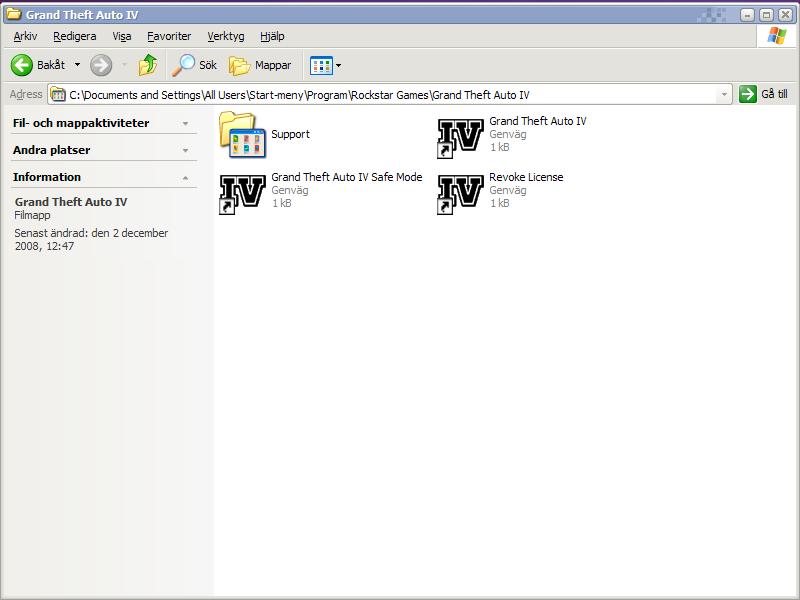
Task: Open the Grand Theft Auto IV shortcut icon
Action: tap(461, 135)
